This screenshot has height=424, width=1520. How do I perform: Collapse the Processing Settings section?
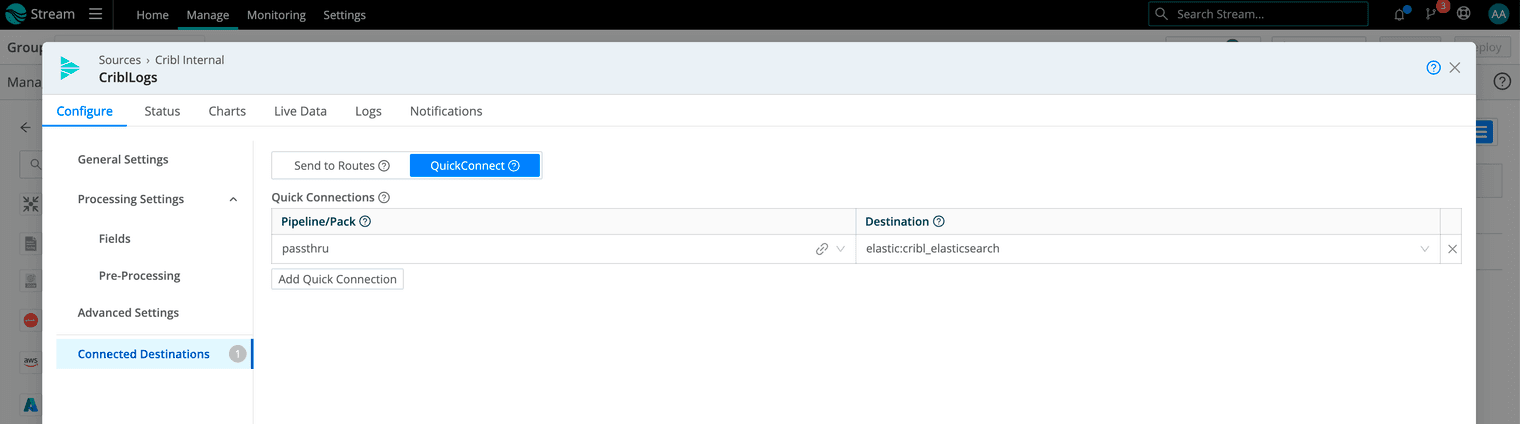pyautogui.click(x=233, y=199)
